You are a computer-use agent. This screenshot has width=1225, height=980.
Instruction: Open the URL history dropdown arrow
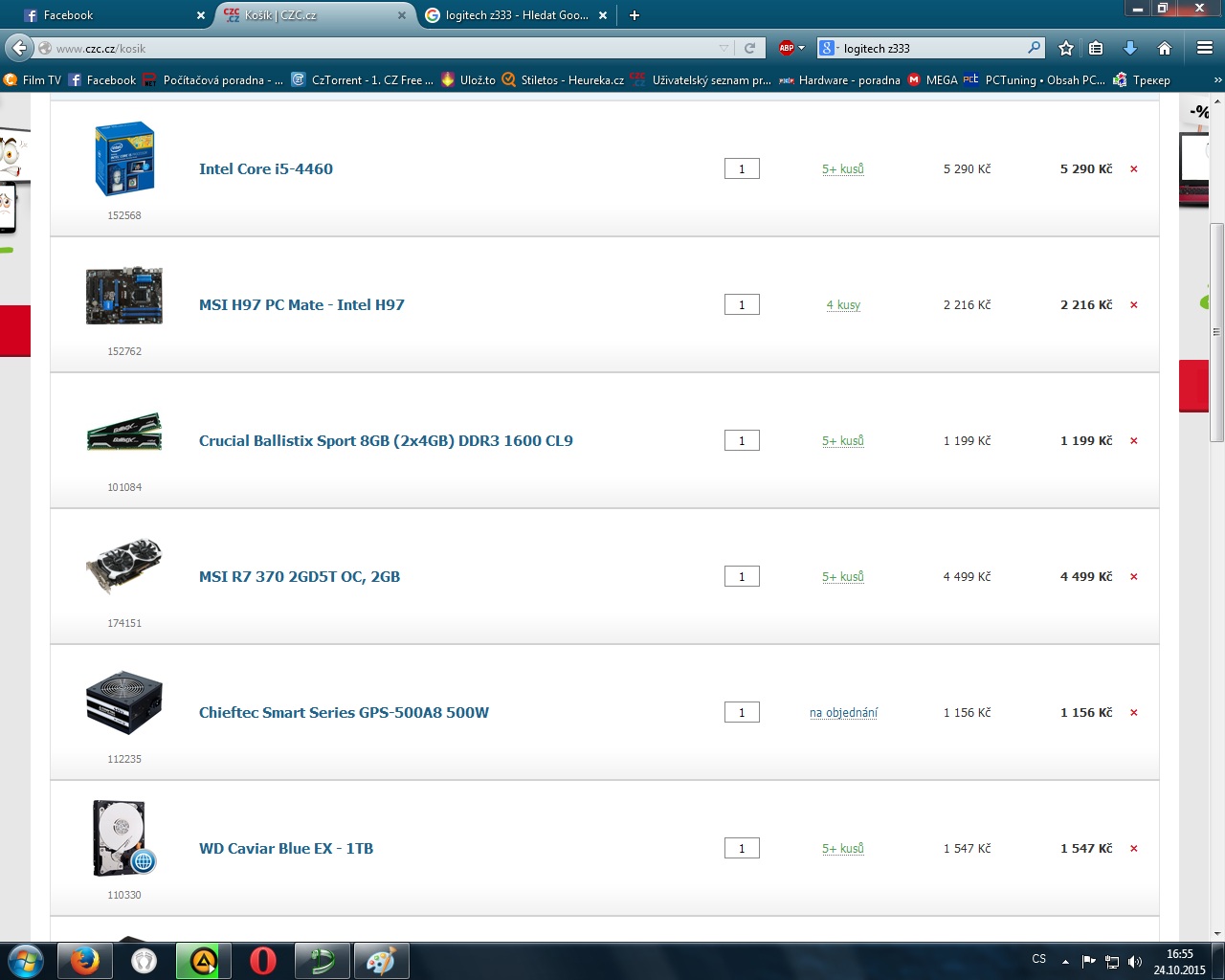(x=724, y=48)
